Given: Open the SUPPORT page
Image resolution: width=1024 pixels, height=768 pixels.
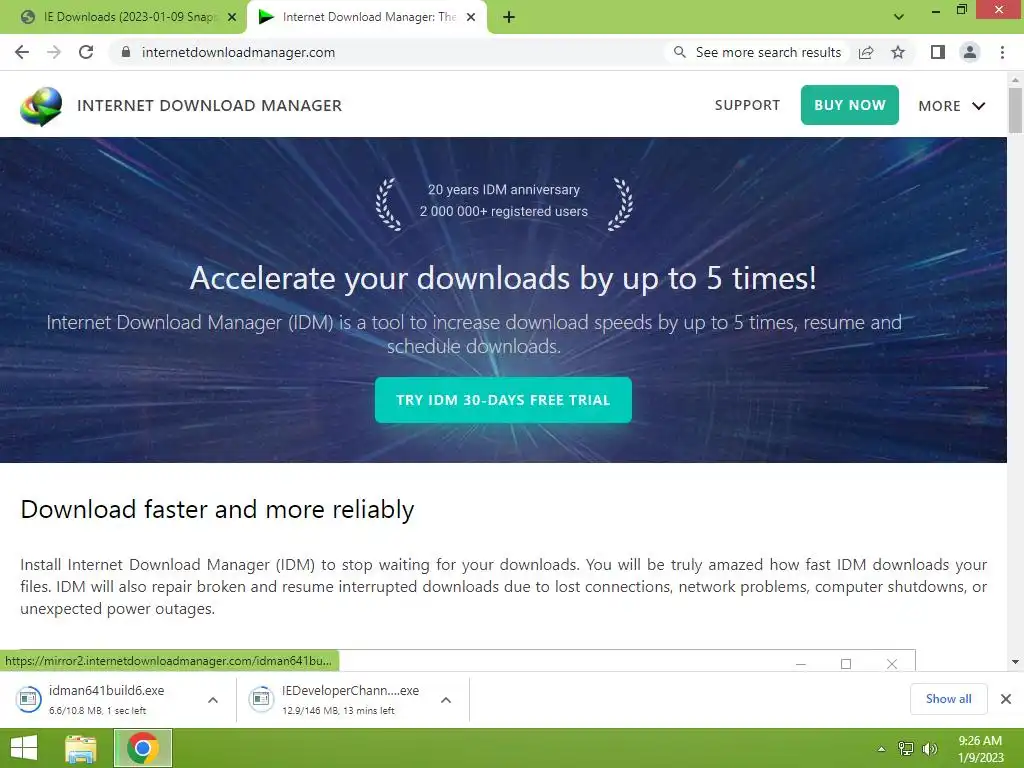Looking at the screenshot, I should tap(747, 105).
